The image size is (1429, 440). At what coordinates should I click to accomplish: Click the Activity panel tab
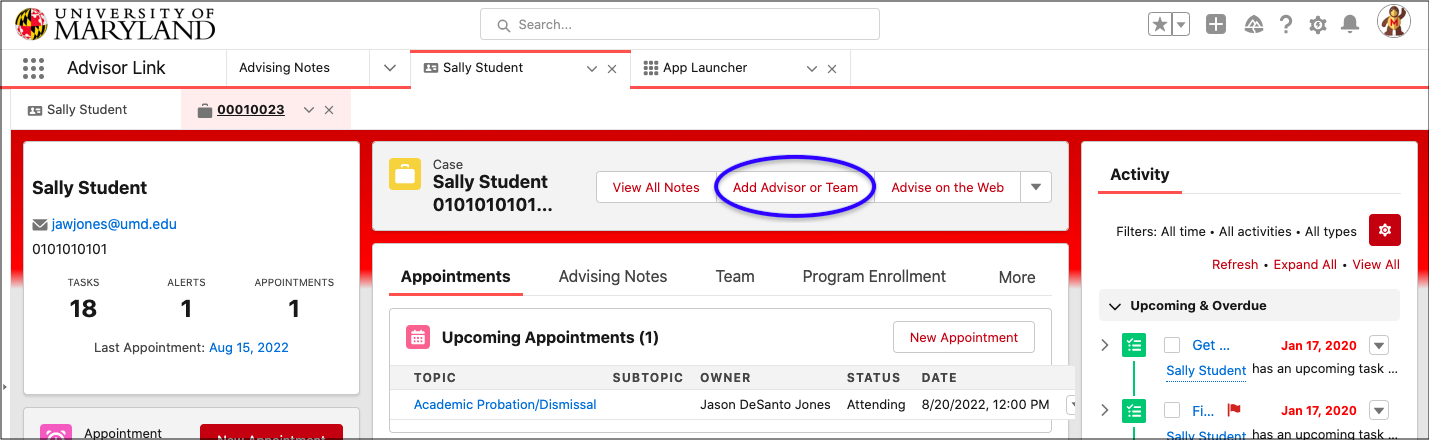point(1139,174)
